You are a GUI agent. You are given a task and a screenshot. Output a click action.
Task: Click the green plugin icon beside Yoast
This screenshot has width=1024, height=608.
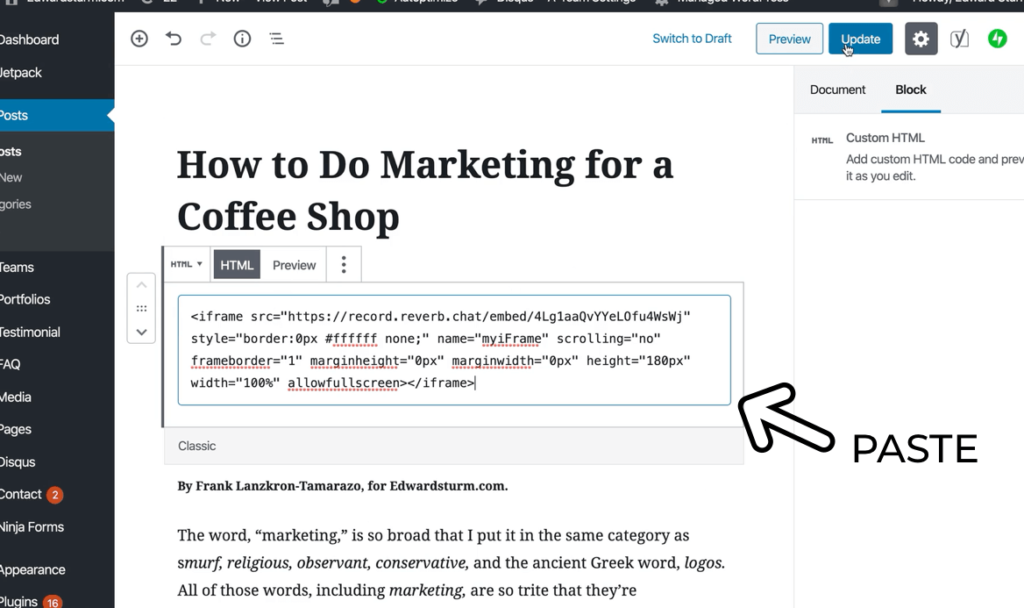(997, 38)
